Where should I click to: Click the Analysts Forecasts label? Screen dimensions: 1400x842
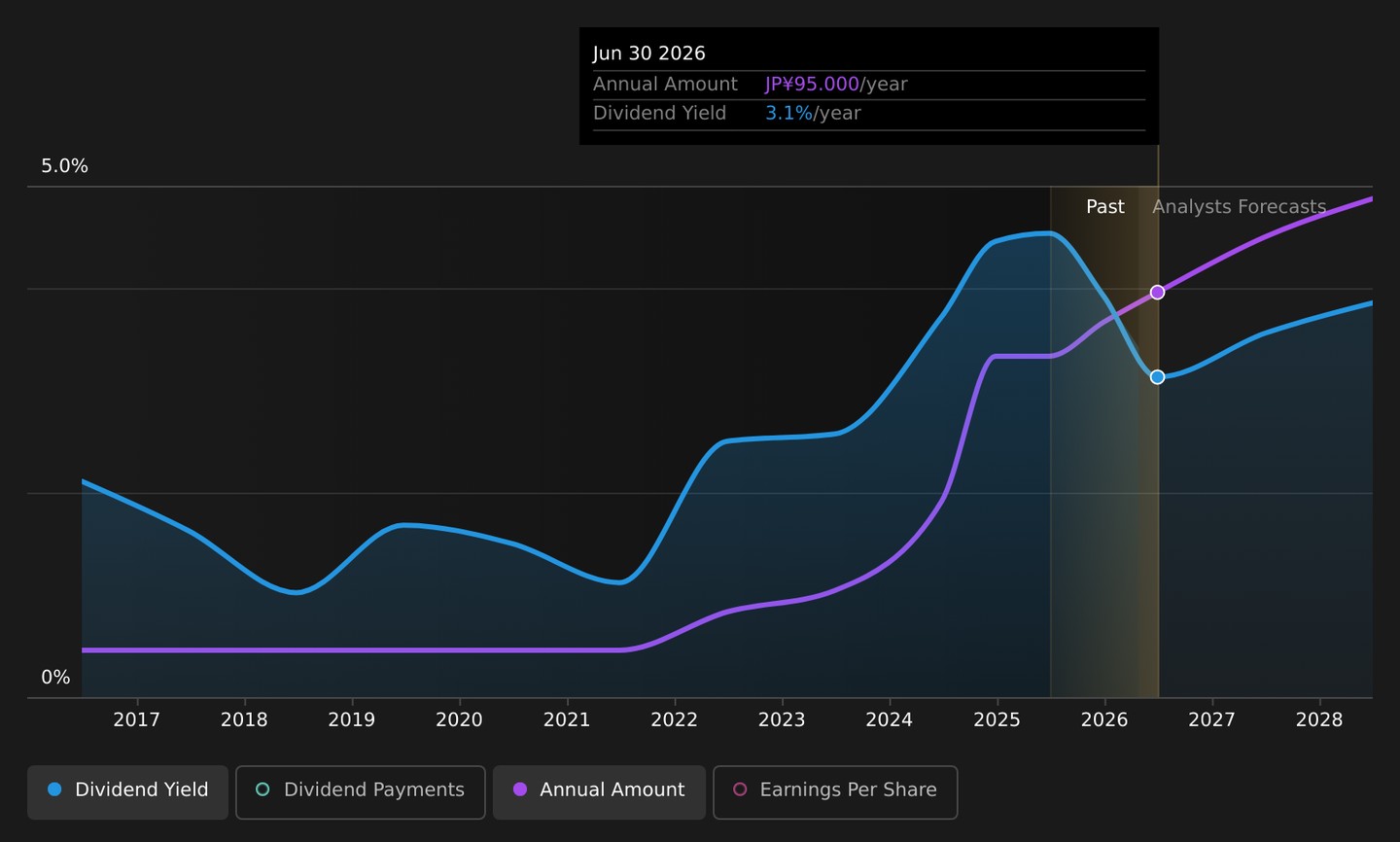click(1240, 207)
